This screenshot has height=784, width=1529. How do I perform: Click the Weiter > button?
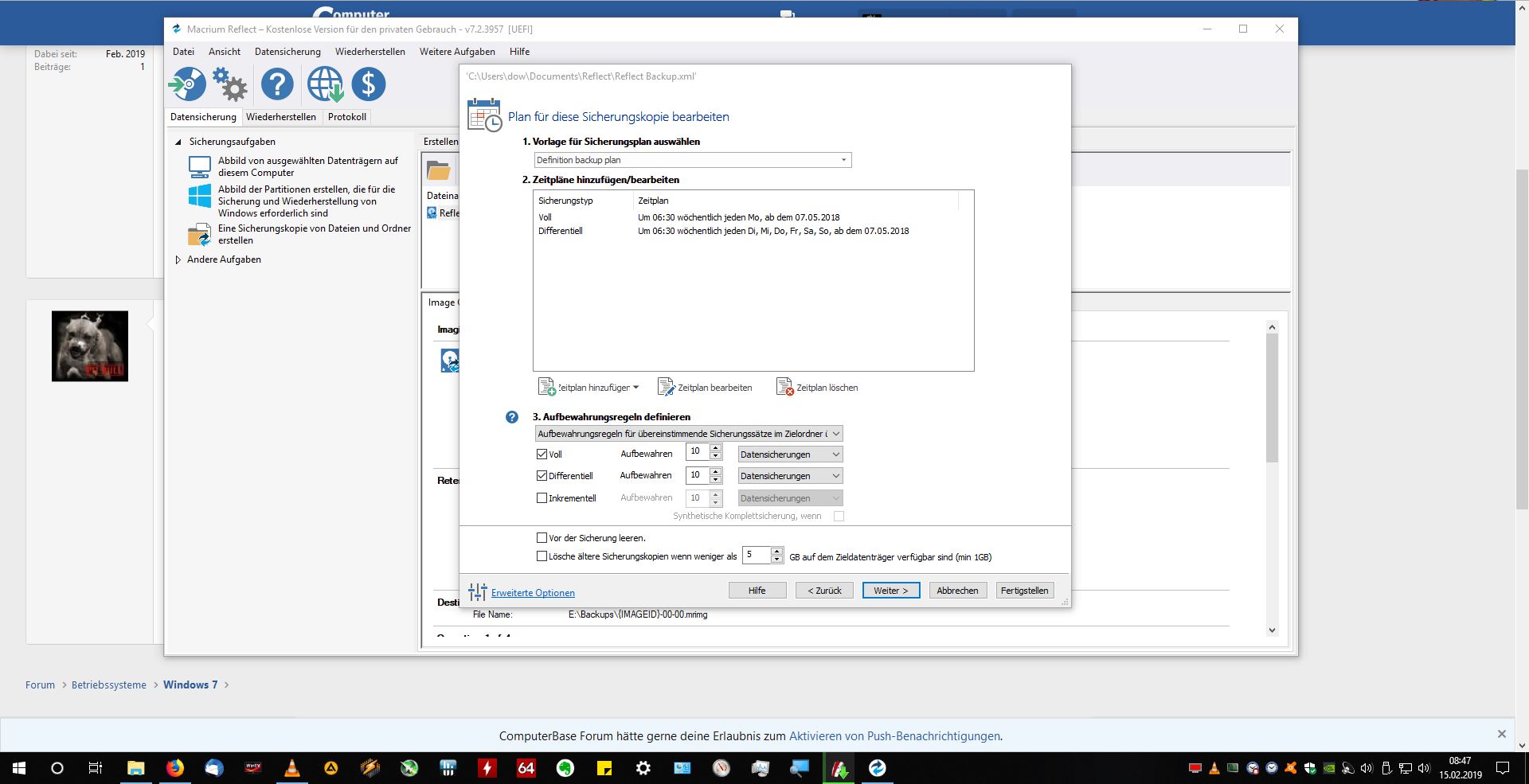click(x=891, y=591)
